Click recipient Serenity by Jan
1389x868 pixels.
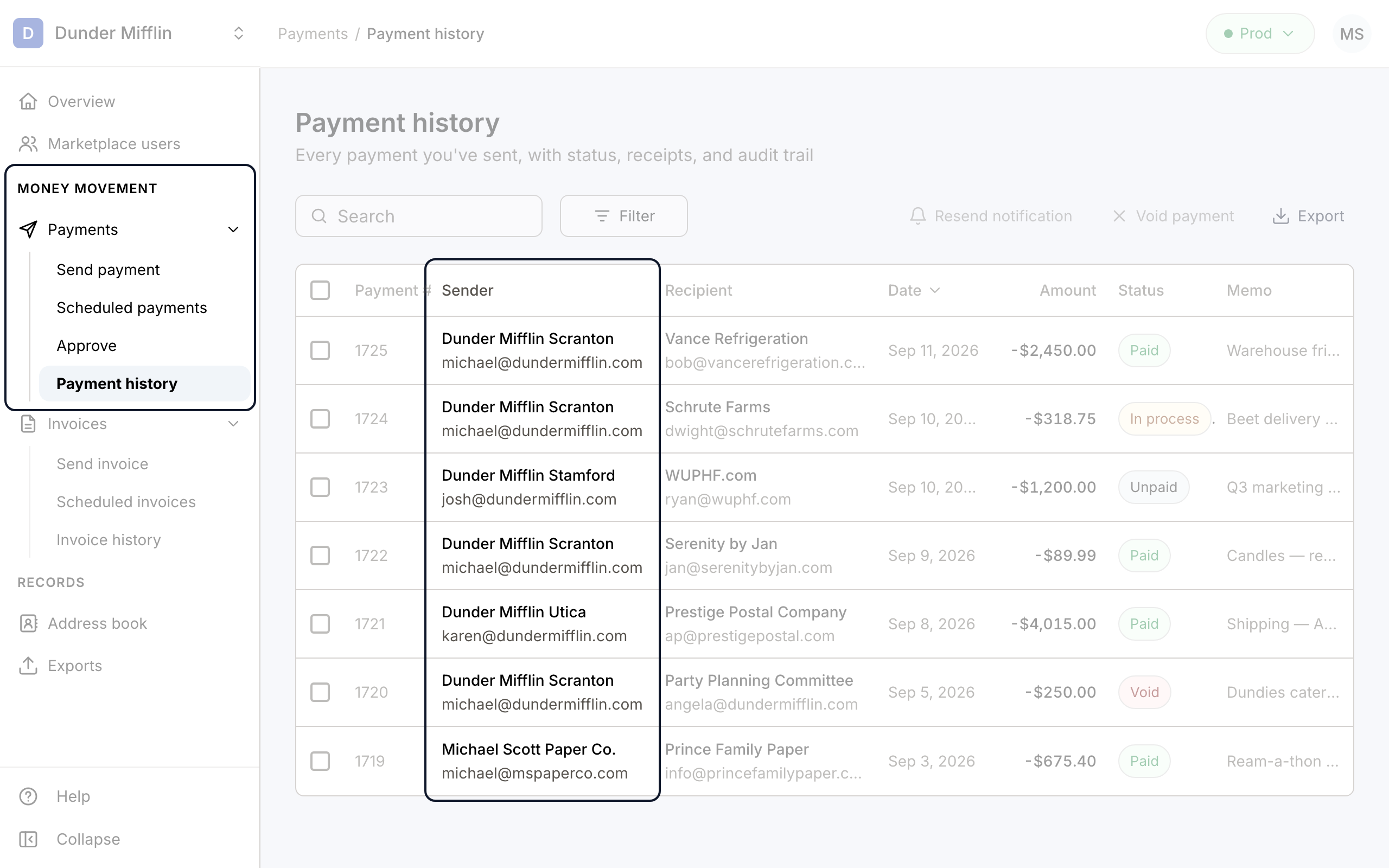(721, 544)
